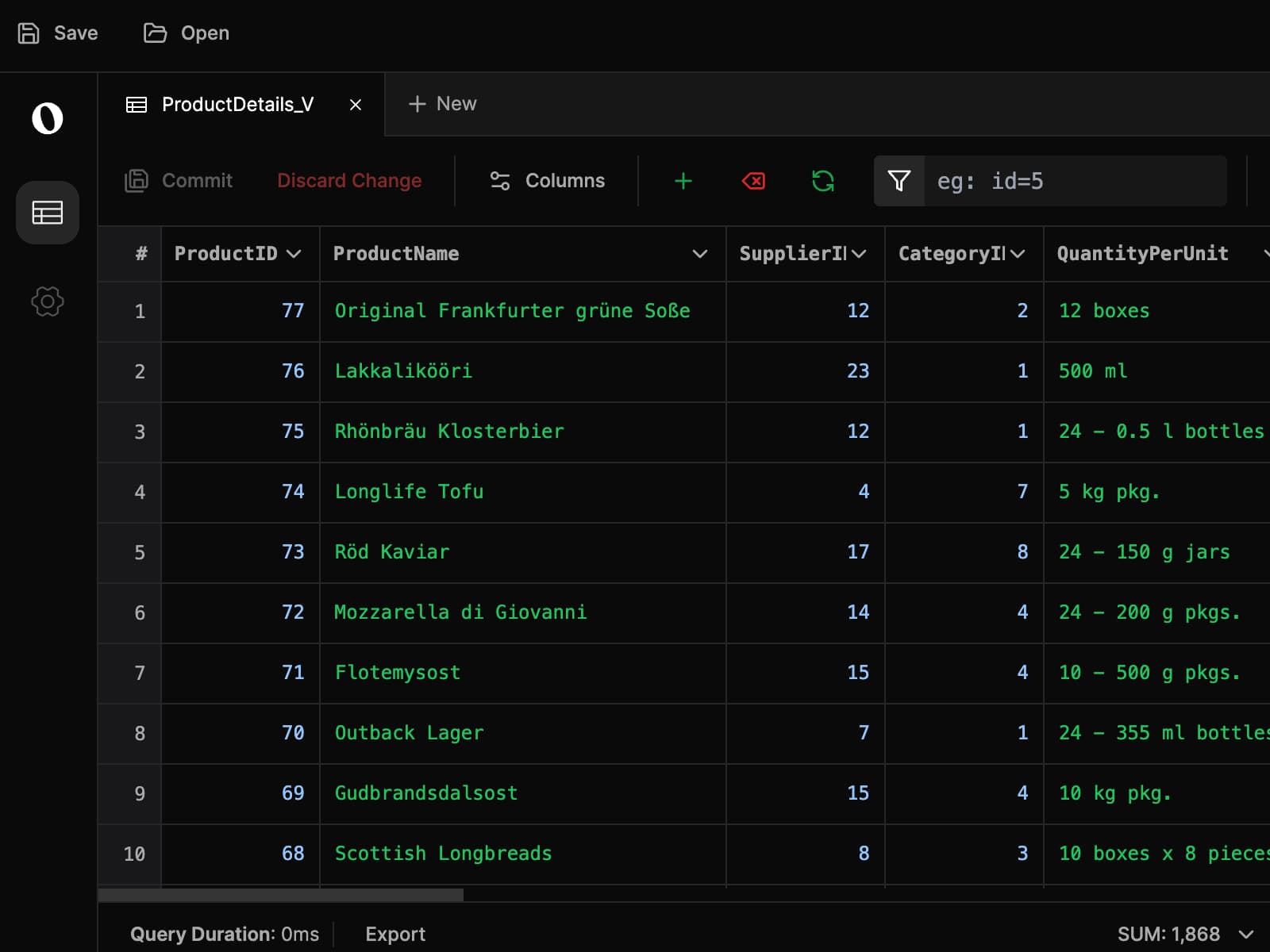Click the Columns configuration icon
This screenshot has height=952, width=1270.
point(498,181)
